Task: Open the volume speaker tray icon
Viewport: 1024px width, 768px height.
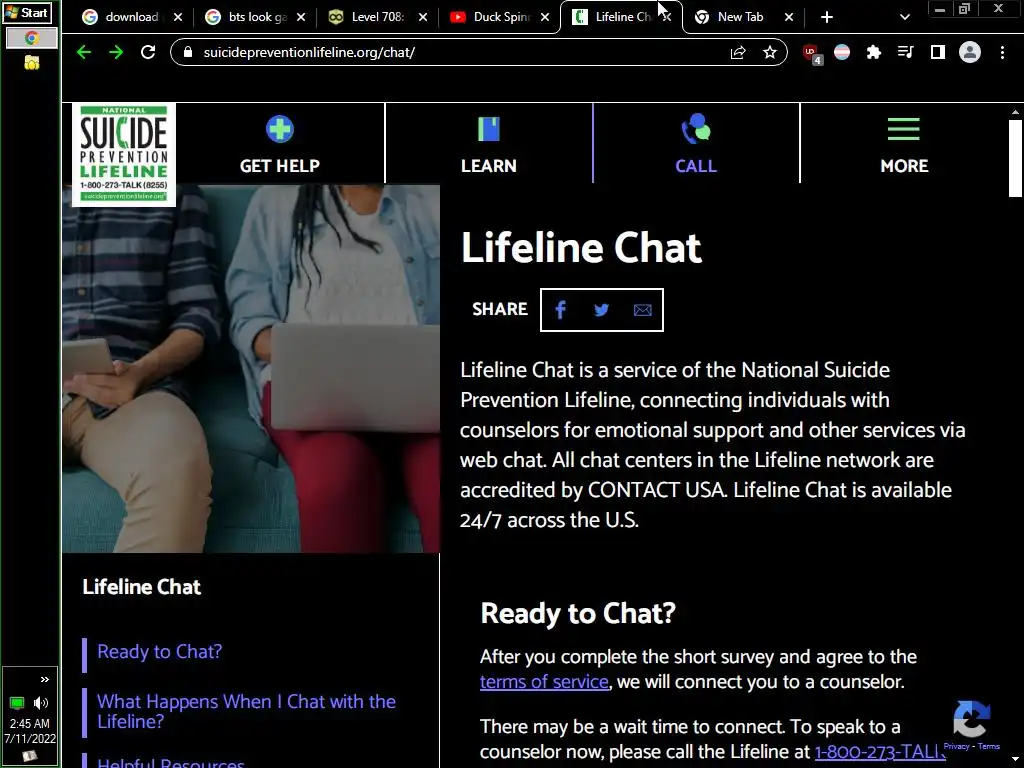Action: click(x=40, y=703)
